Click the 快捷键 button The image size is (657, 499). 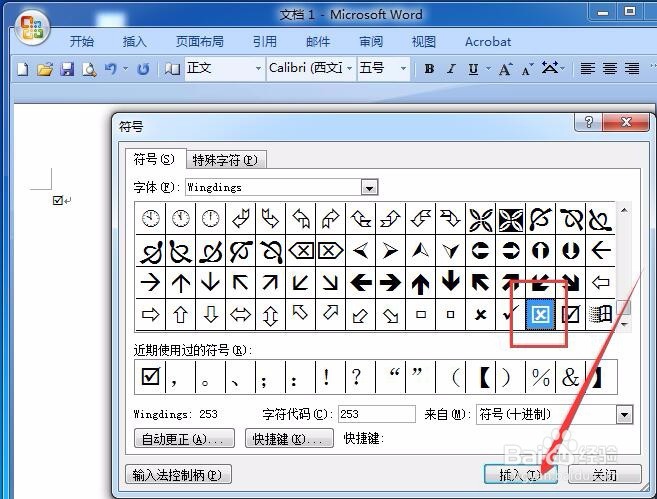tap(289, 439)
